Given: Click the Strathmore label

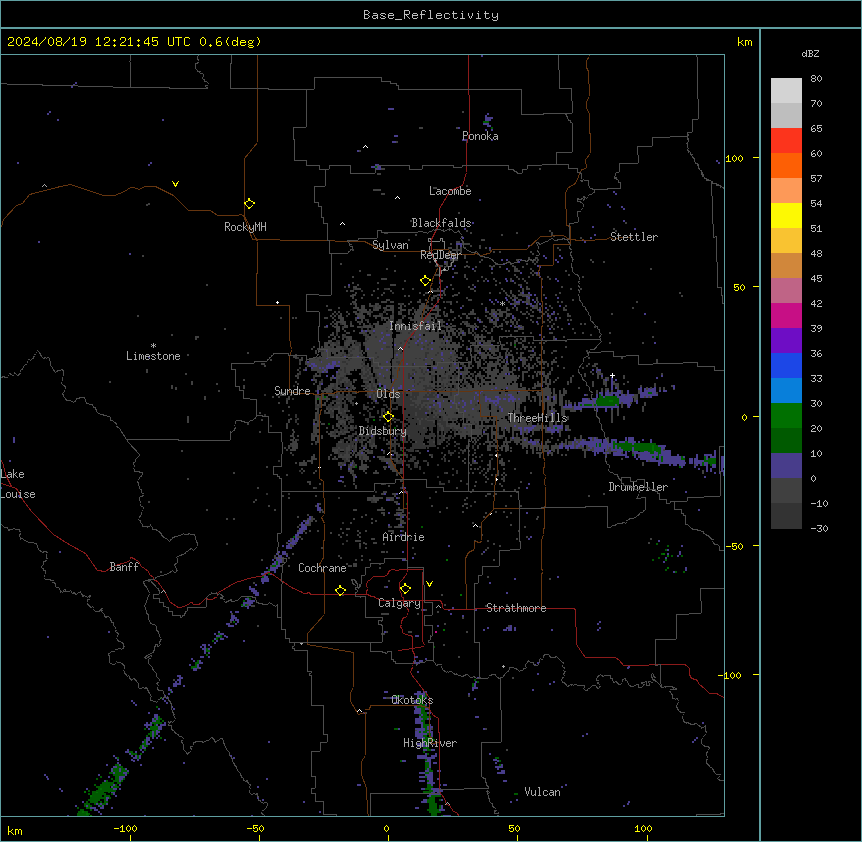Looking at the screenshot, I should point(516,608).
